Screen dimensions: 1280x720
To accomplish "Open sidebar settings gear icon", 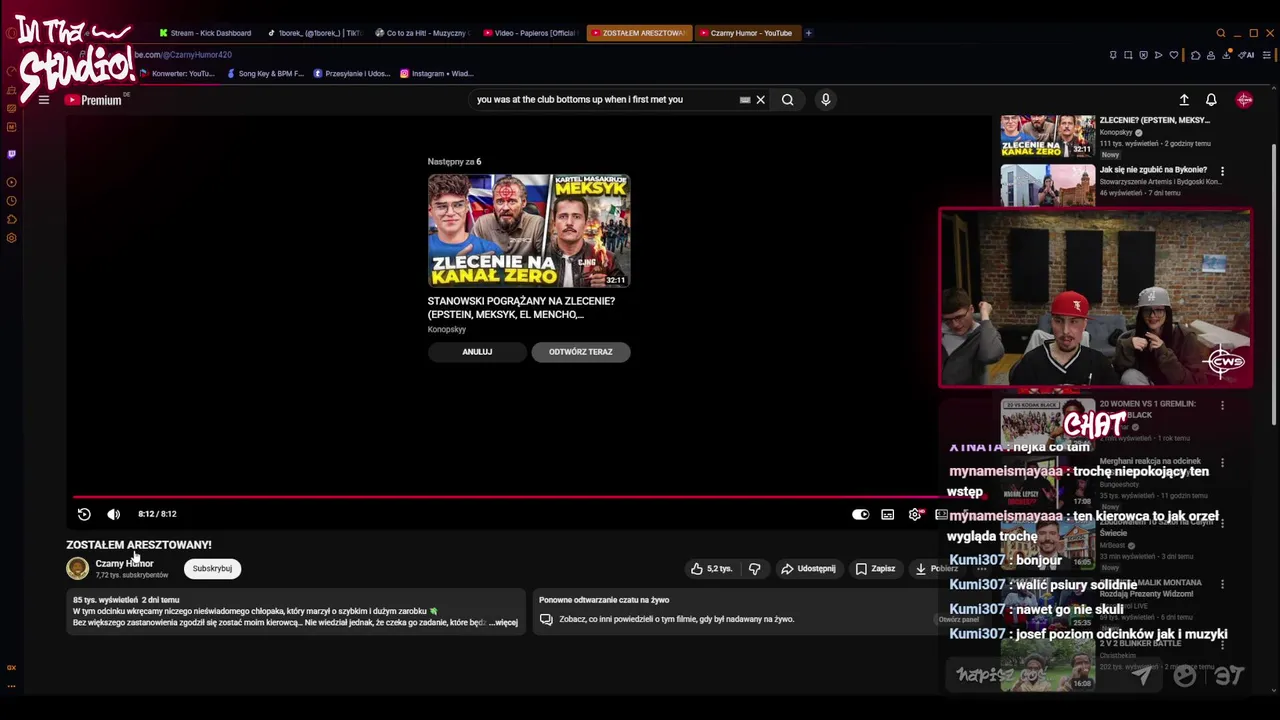I will point(11,238).
